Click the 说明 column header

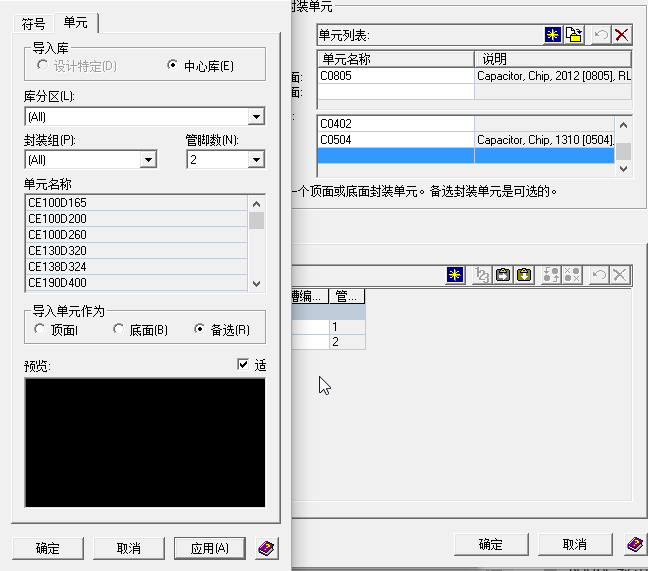(x=553, y=59)
